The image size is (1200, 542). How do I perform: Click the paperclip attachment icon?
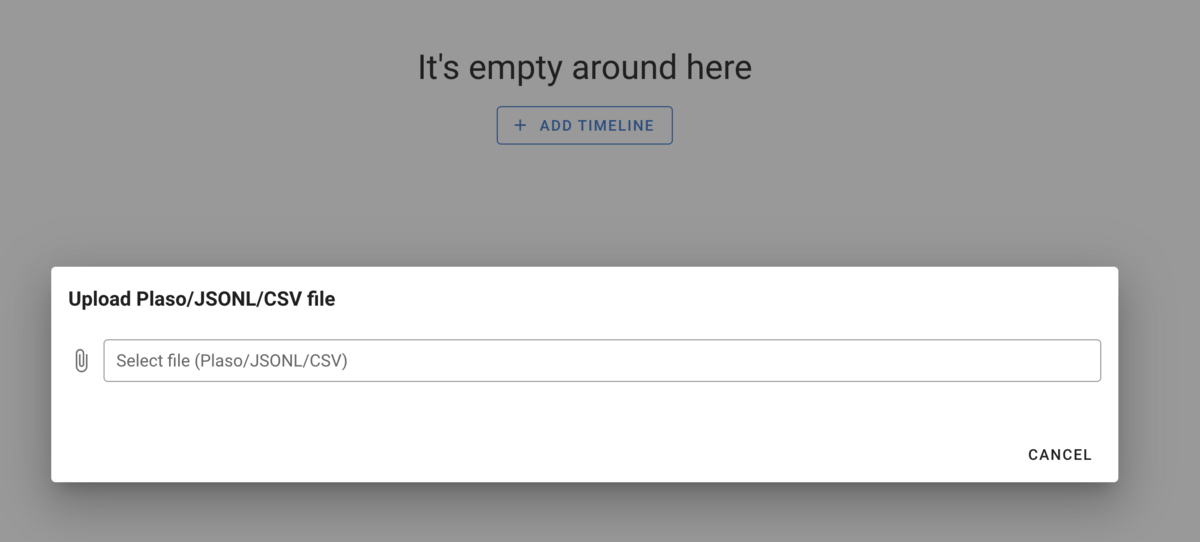tap(81, 361)
